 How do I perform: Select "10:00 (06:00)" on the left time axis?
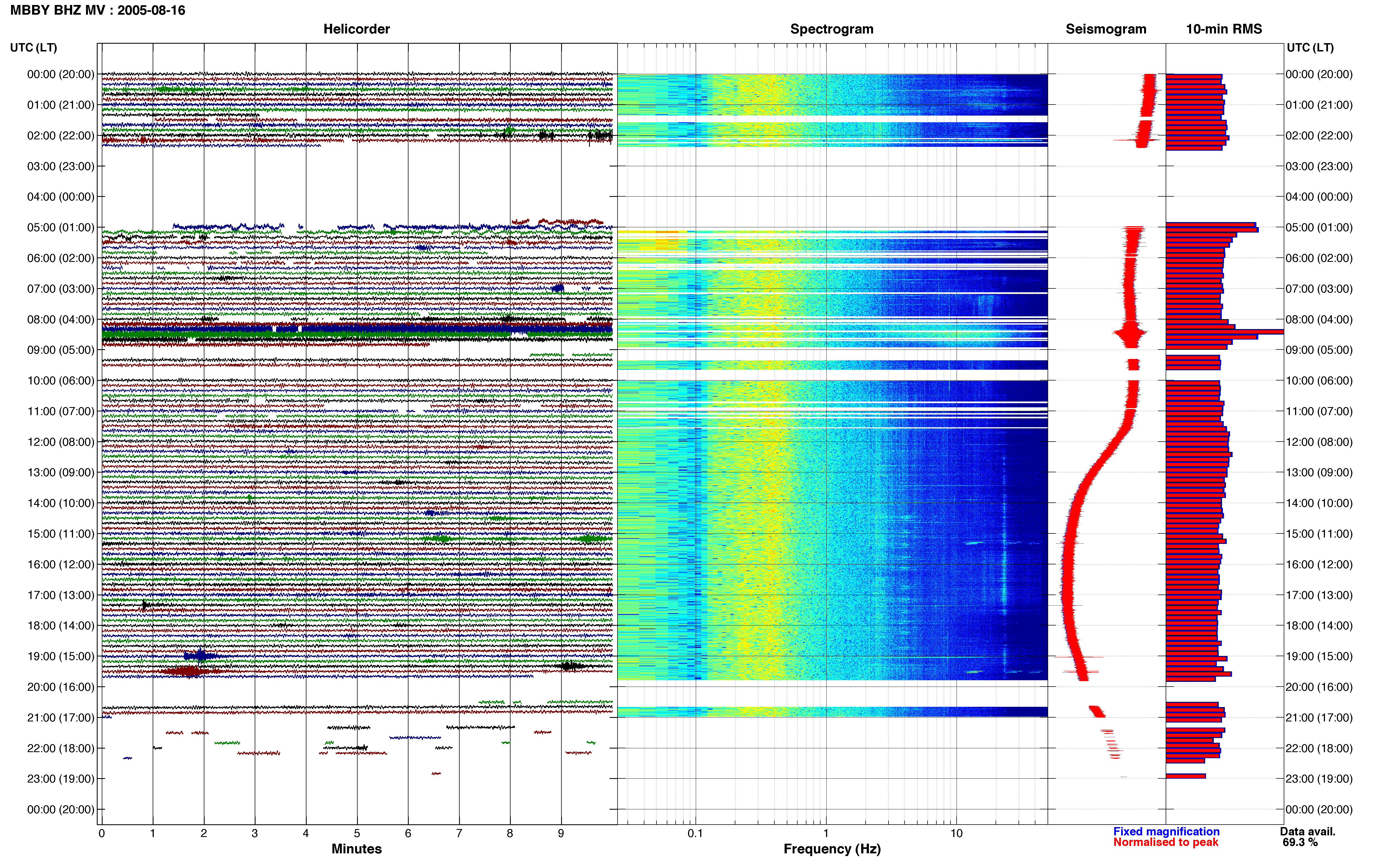point(61,380)
